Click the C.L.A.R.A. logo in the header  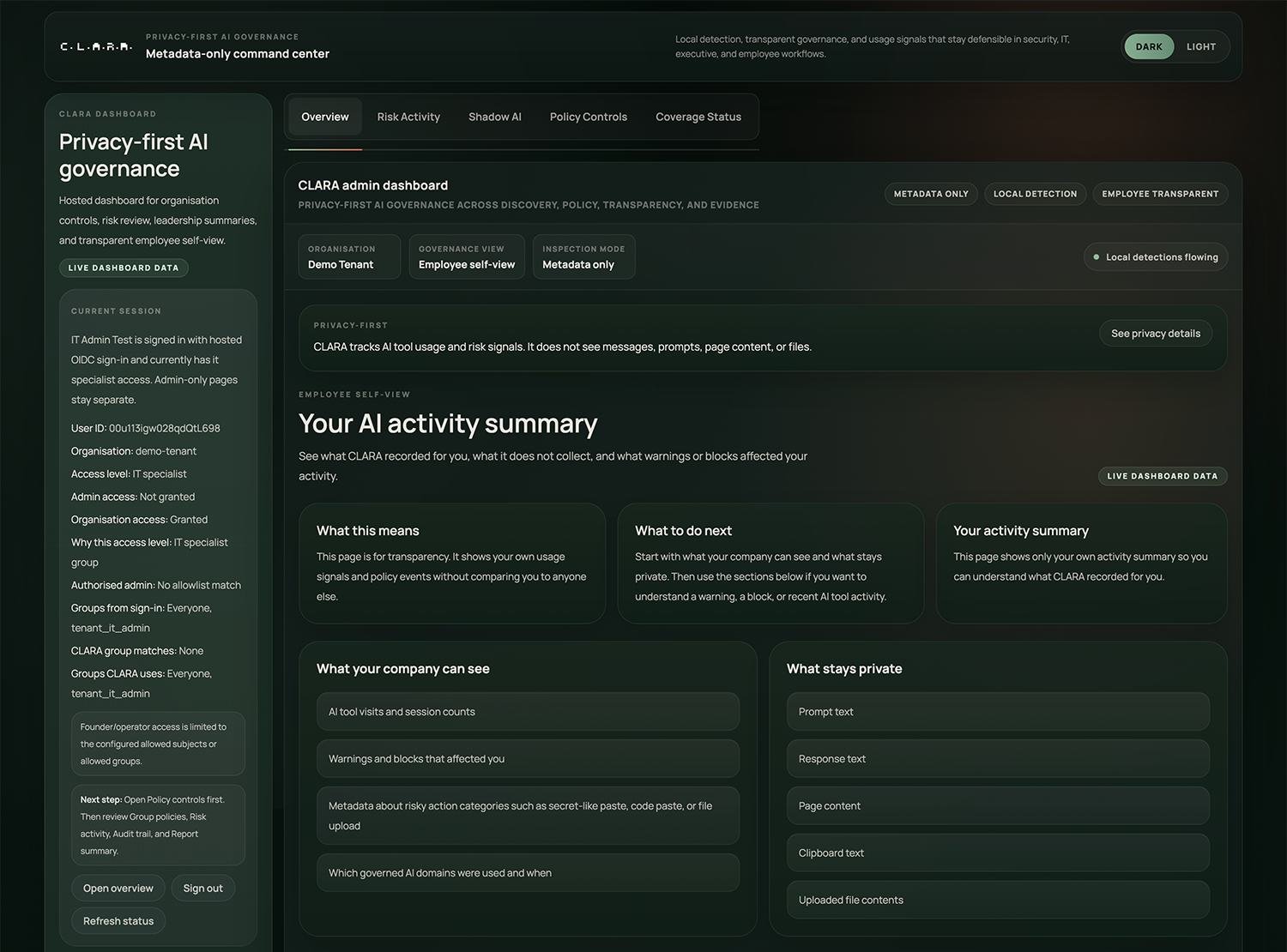[x=95, y=46]
